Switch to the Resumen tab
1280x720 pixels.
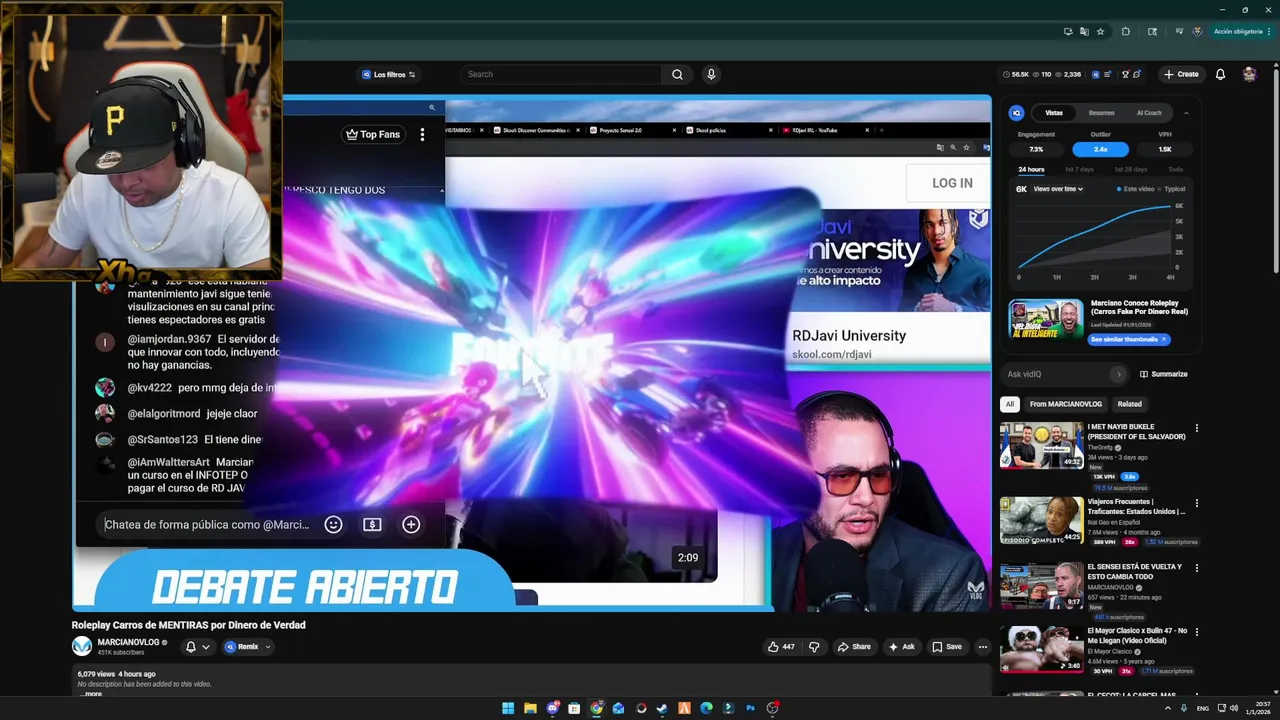(x=1101, y=113)
